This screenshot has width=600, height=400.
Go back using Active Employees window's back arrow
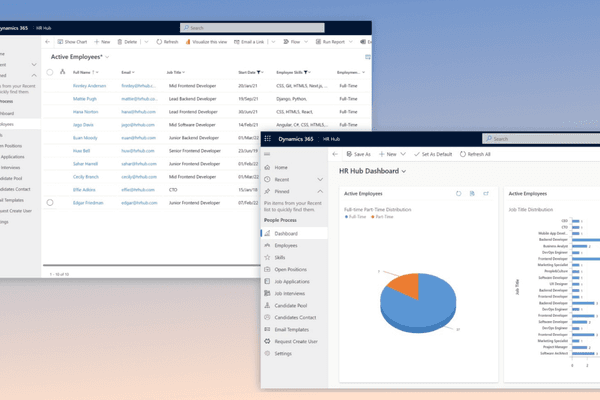pyautogui.click(x=47, y=42)
